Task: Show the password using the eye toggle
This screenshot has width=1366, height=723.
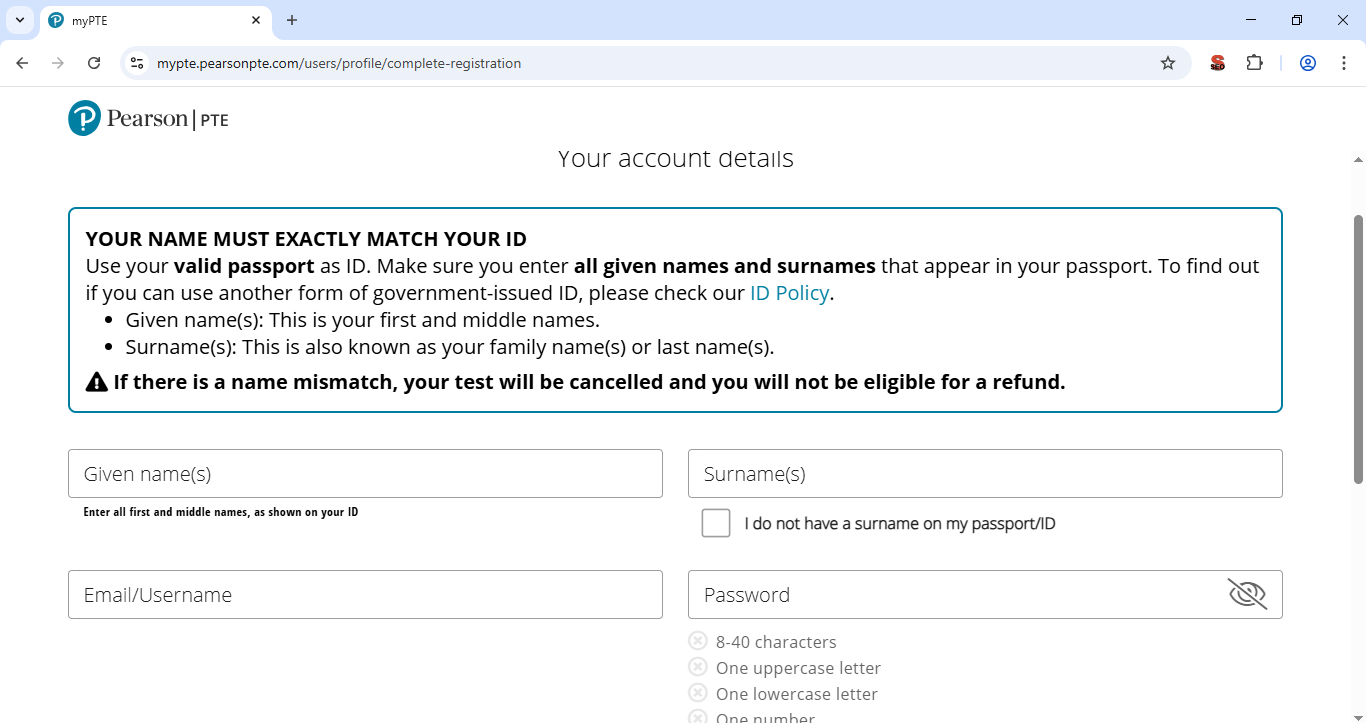Action: point(1246,593)
